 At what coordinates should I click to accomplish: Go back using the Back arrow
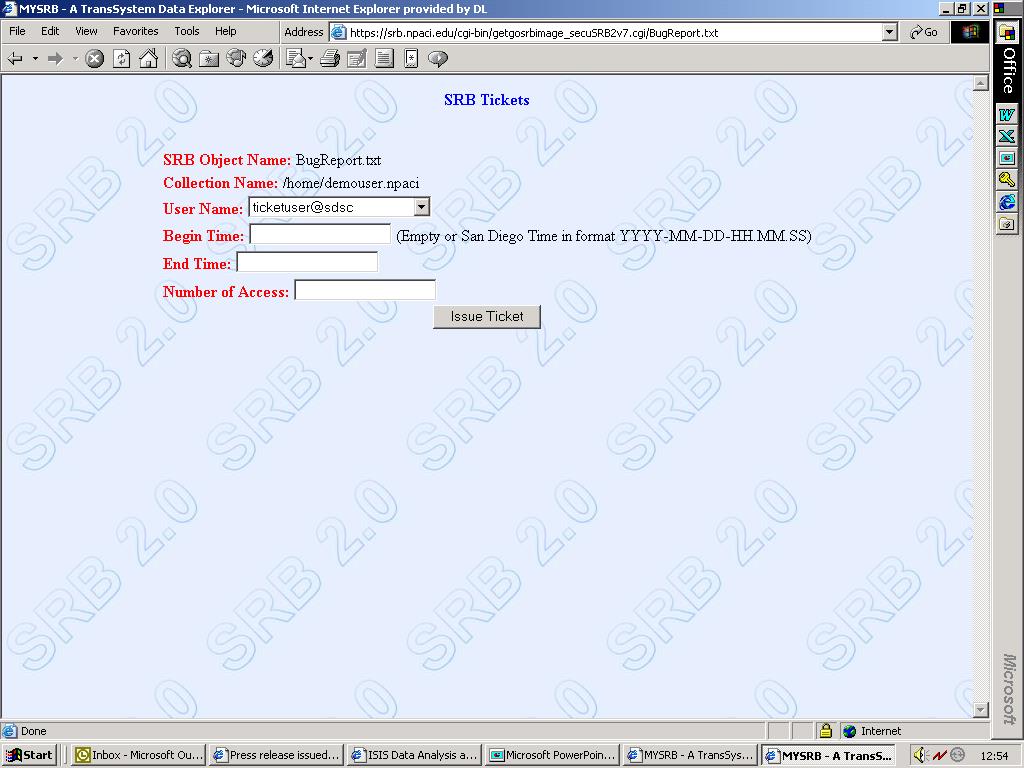coord(14,59)
